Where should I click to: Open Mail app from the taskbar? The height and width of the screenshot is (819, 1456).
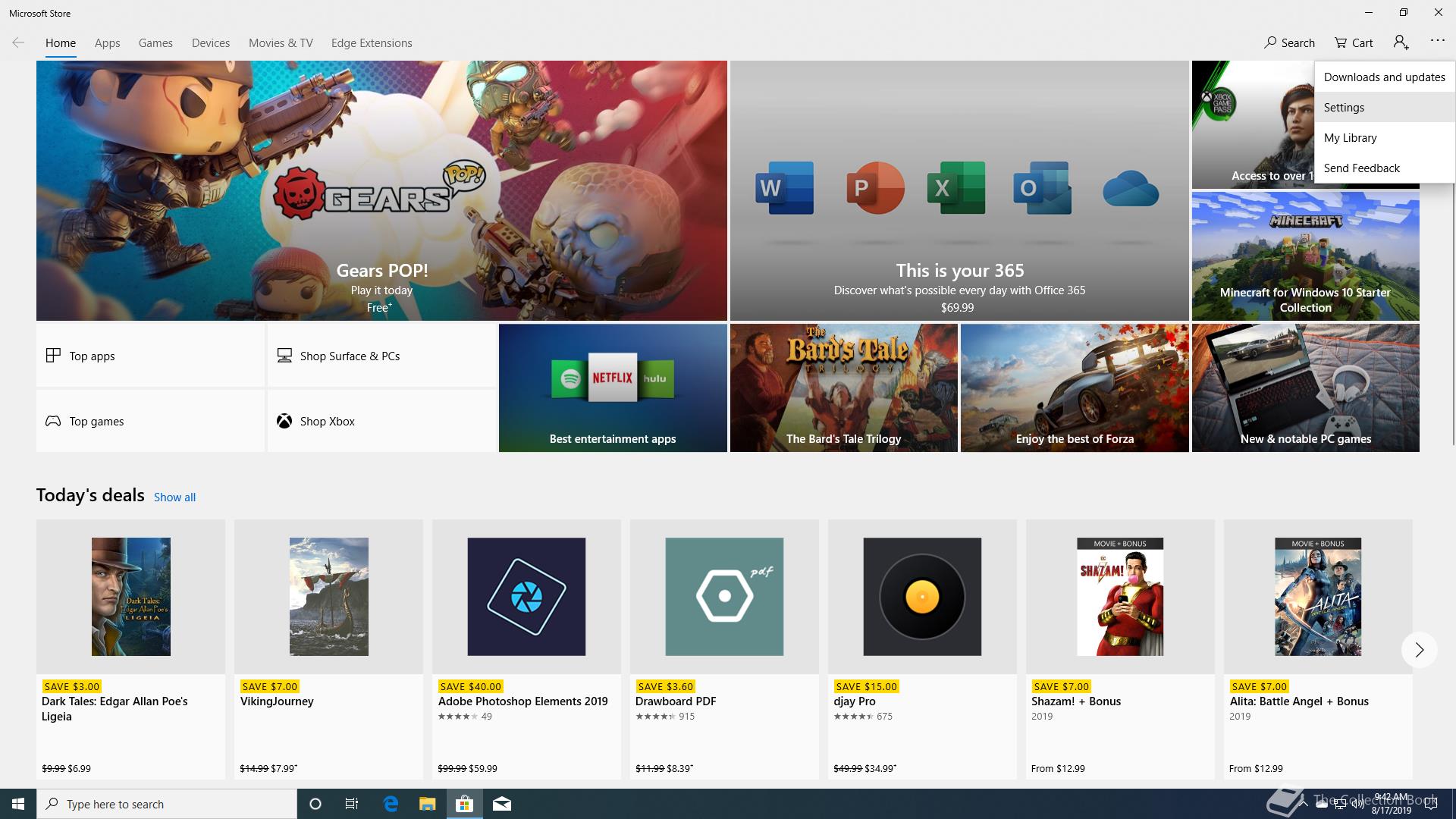click(502, 804)
